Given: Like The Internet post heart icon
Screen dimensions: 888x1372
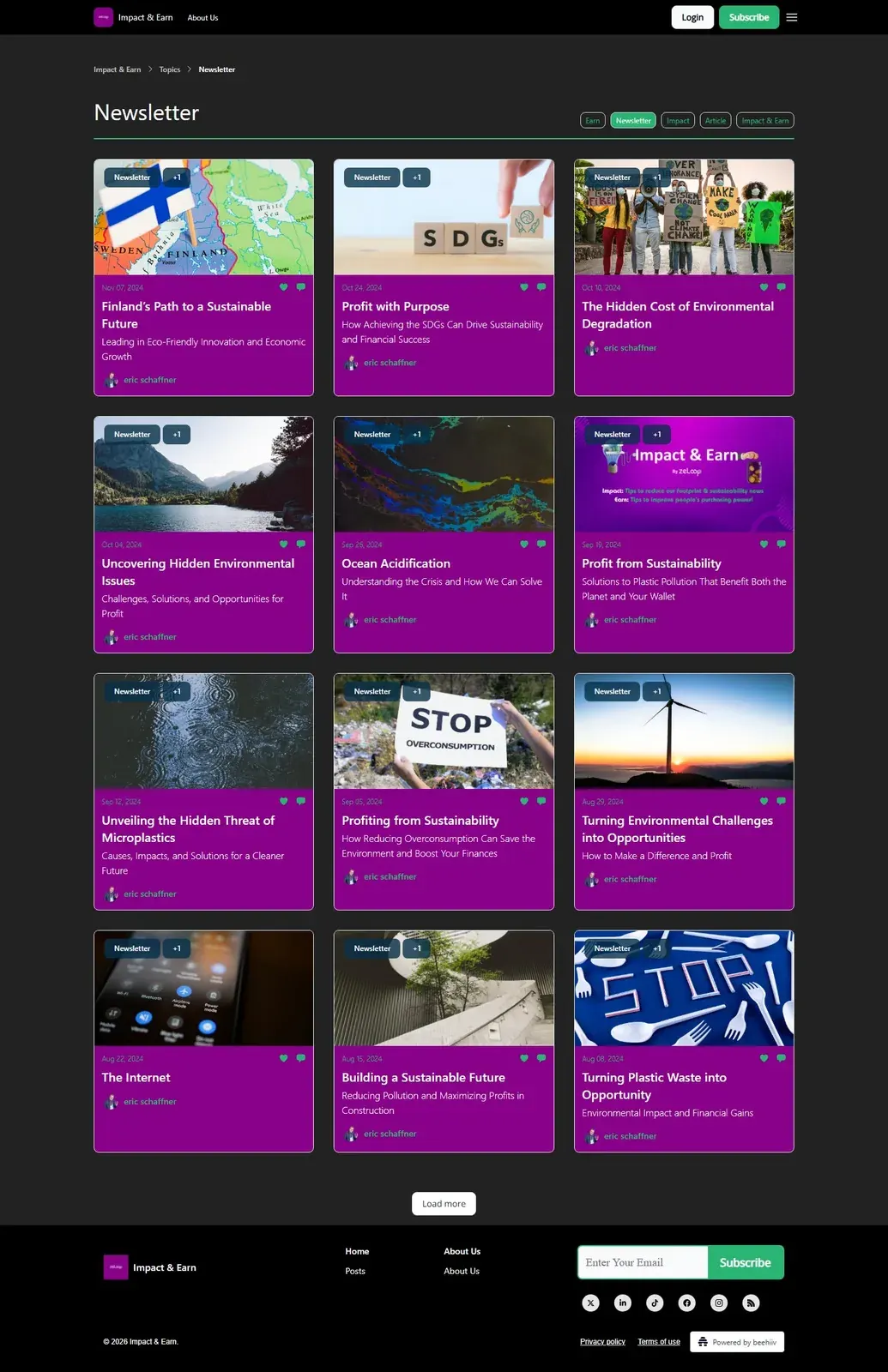Looking at the screenshot, I should [284, 1058].
